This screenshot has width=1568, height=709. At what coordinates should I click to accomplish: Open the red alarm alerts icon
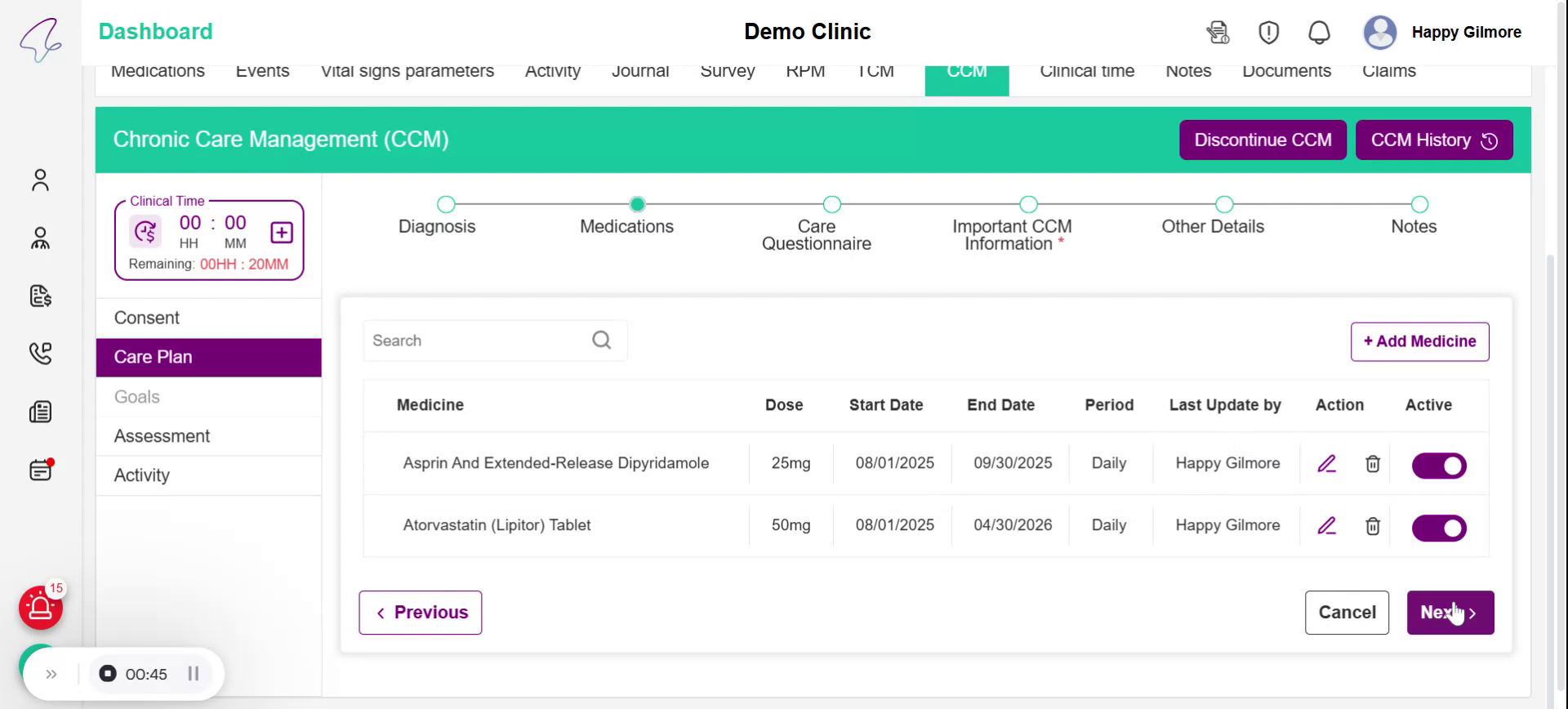[40, 608]
